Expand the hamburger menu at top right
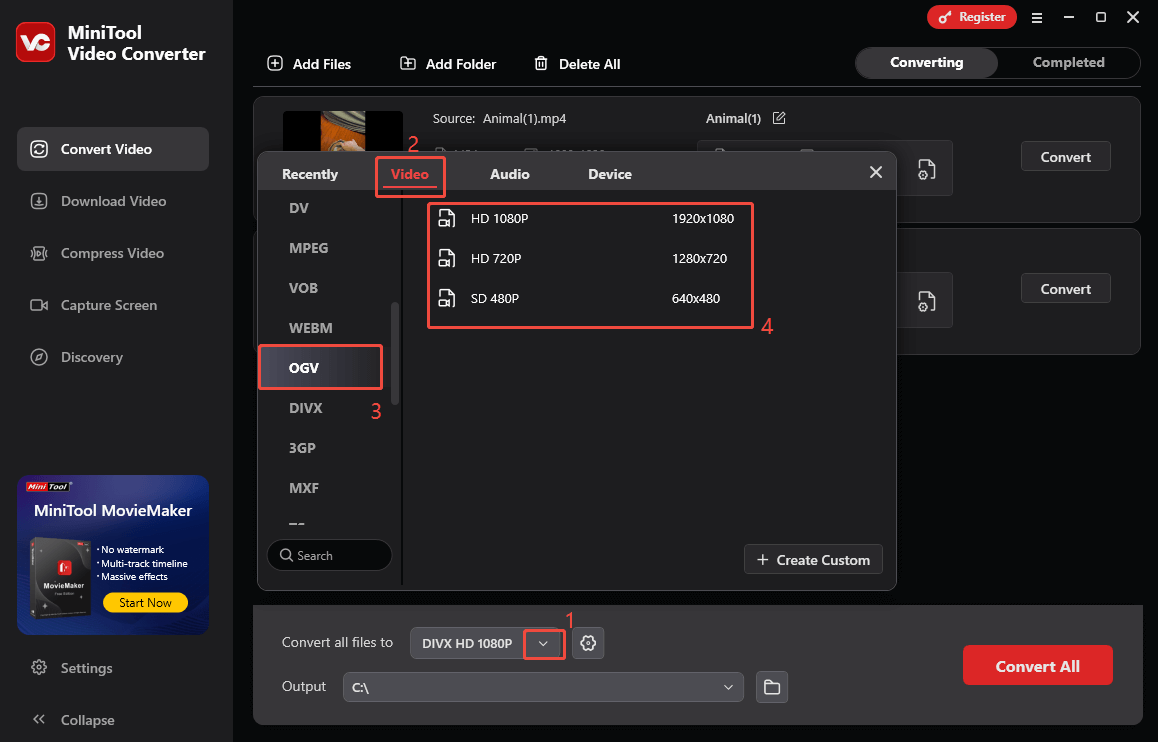 pyautogui.click(x=1037, y=17)
